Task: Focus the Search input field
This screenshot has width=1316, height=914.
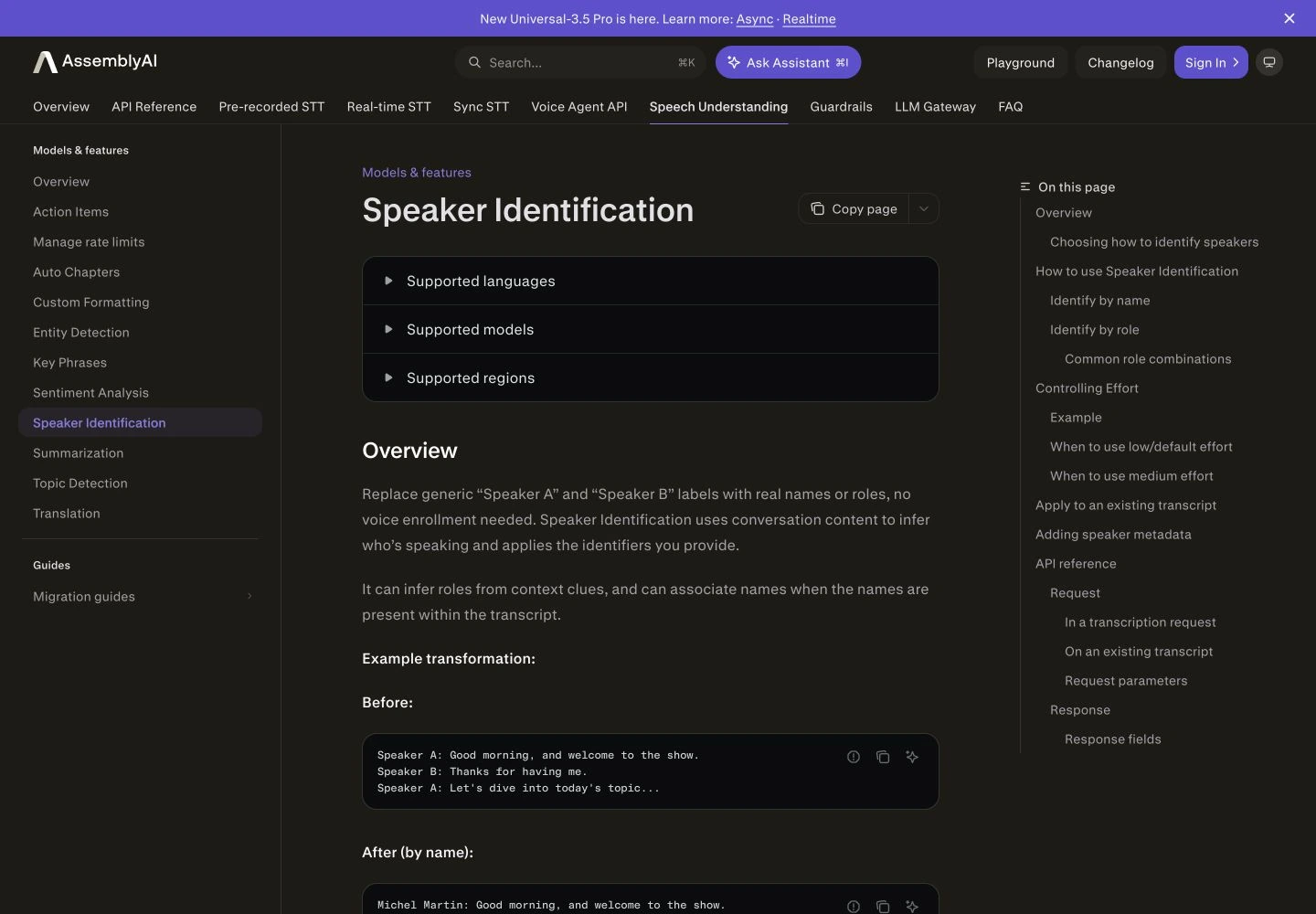Action: [x=580, y=62]
